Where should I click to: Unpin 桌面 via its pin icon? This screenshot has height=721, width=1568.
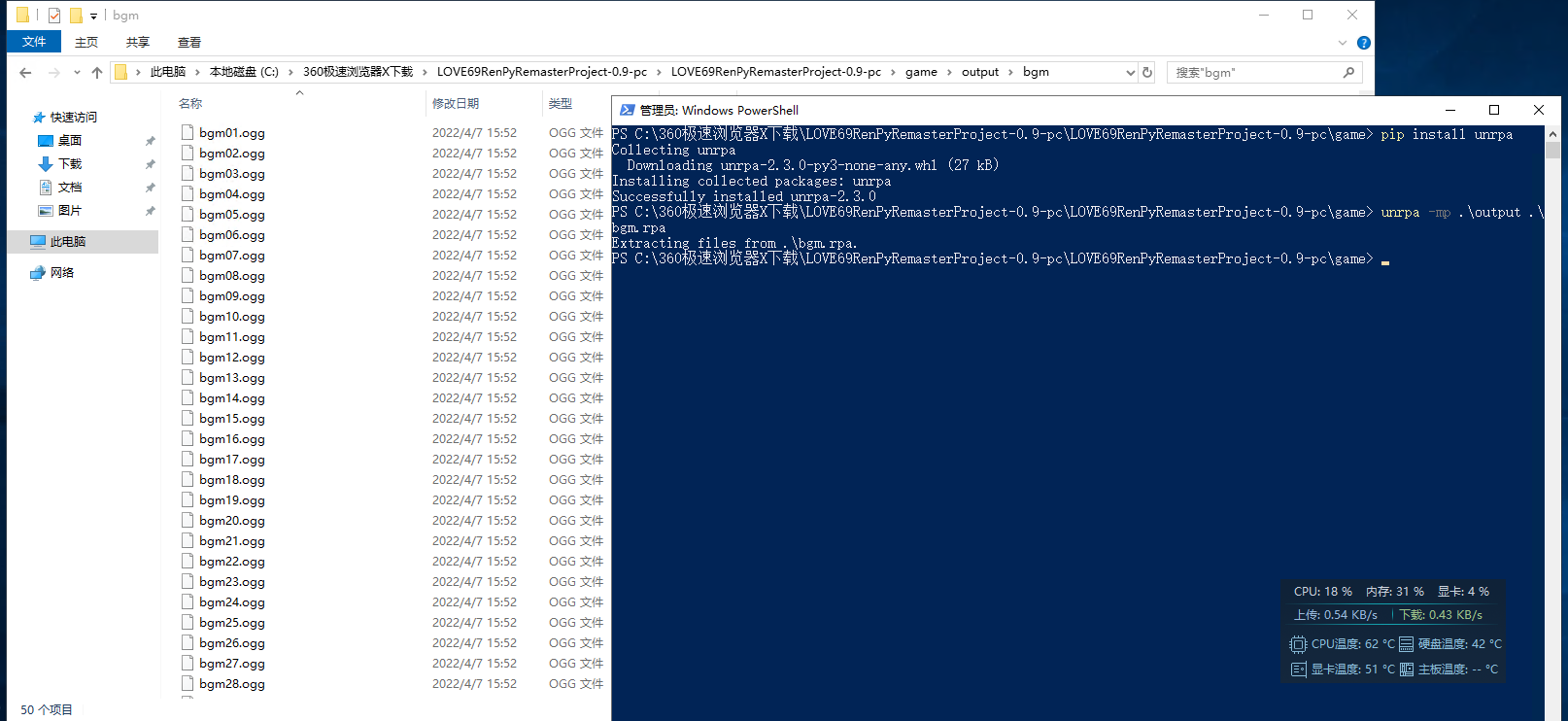150,141
